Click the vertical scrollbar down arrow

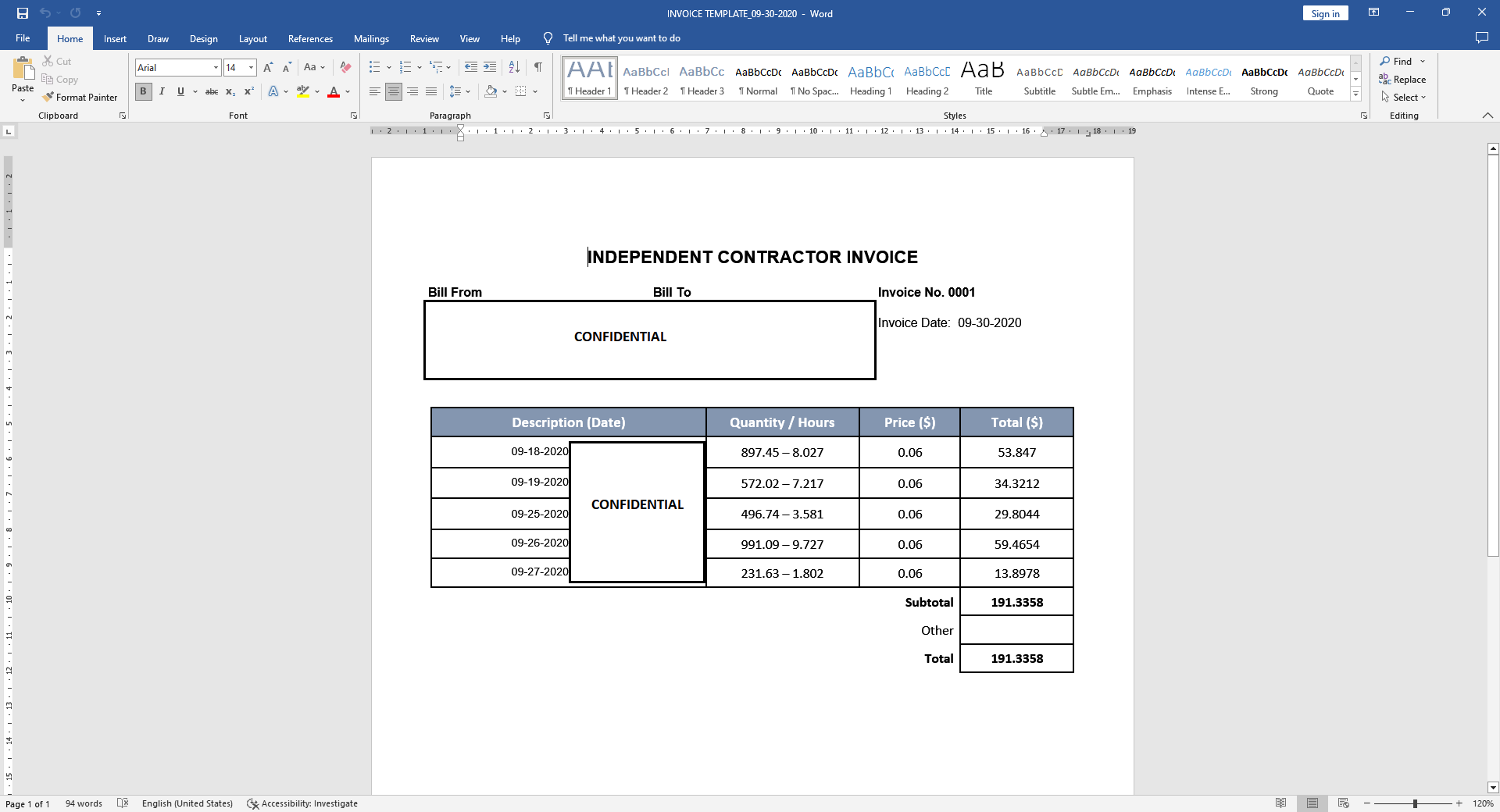click(1493, 787)
